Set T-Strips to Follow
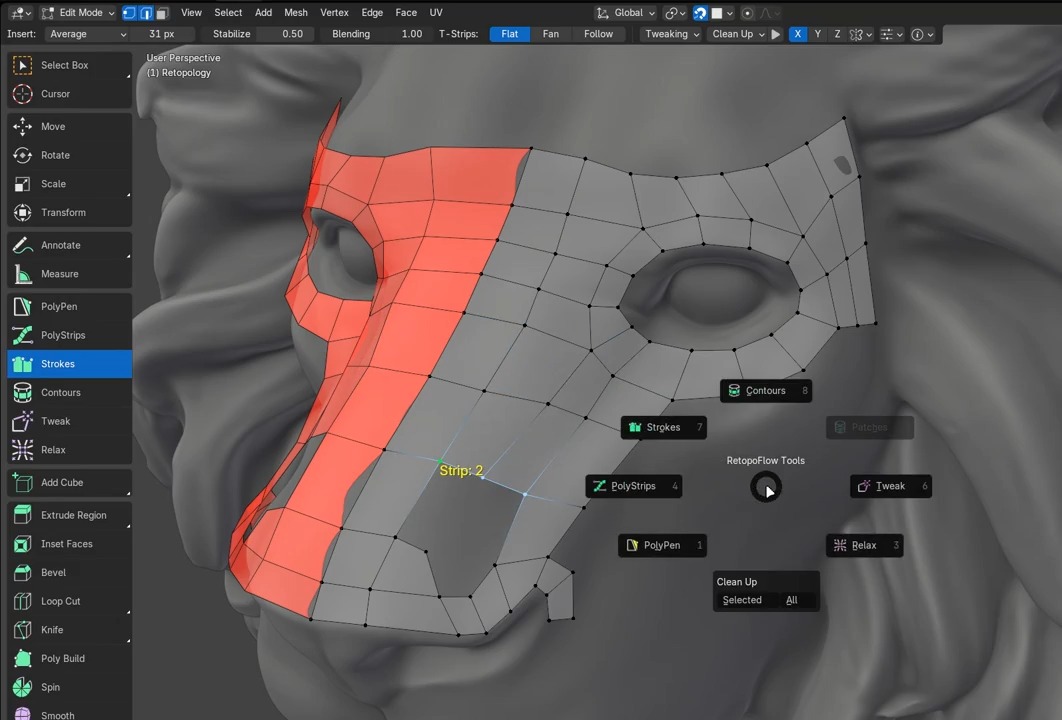The width and height of the screenshot is (1062, 720). tap(598, 34)
